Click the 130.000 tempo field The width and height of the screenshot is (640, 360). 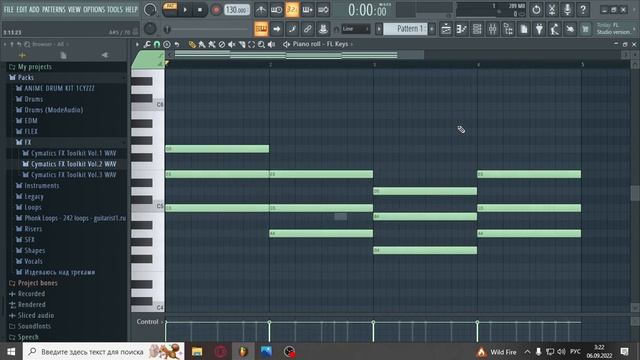(x=237, y=9)
